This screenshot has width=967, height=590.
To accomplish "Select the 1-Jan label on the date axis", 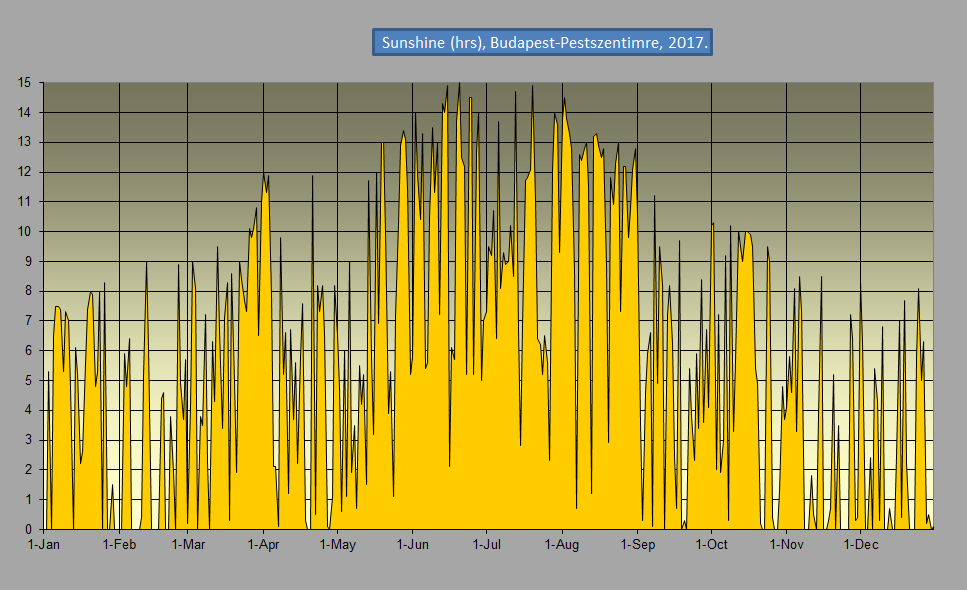I will [x=44, y=545].
